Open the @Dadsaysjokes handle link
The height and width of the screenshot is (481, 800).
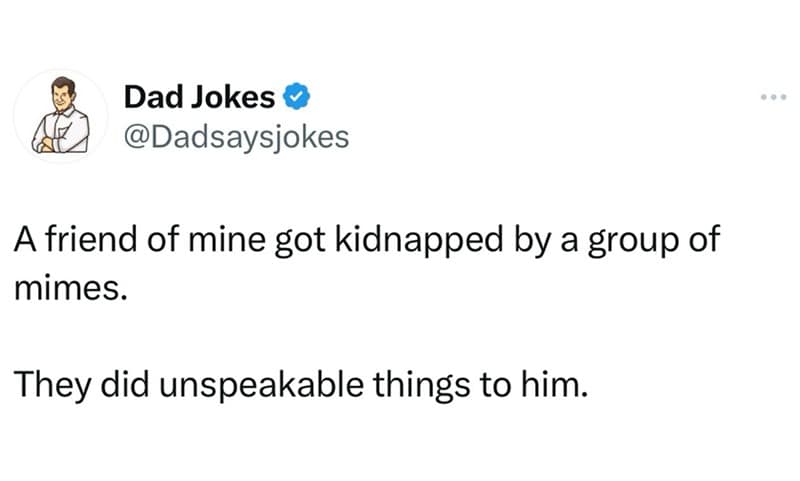tap(236, 137)
